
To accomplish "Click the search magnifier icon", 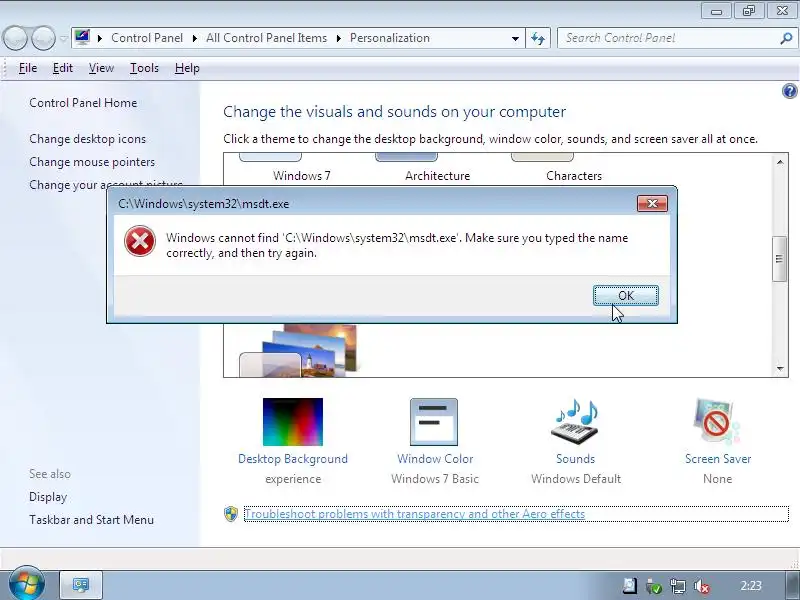I will click(x=786, y=38).
